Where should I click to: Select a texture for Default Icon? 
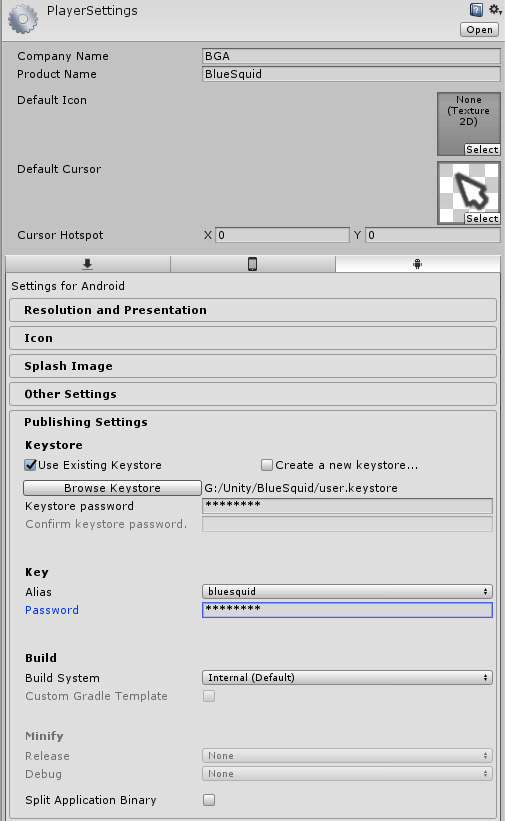[x=482, y=150]
